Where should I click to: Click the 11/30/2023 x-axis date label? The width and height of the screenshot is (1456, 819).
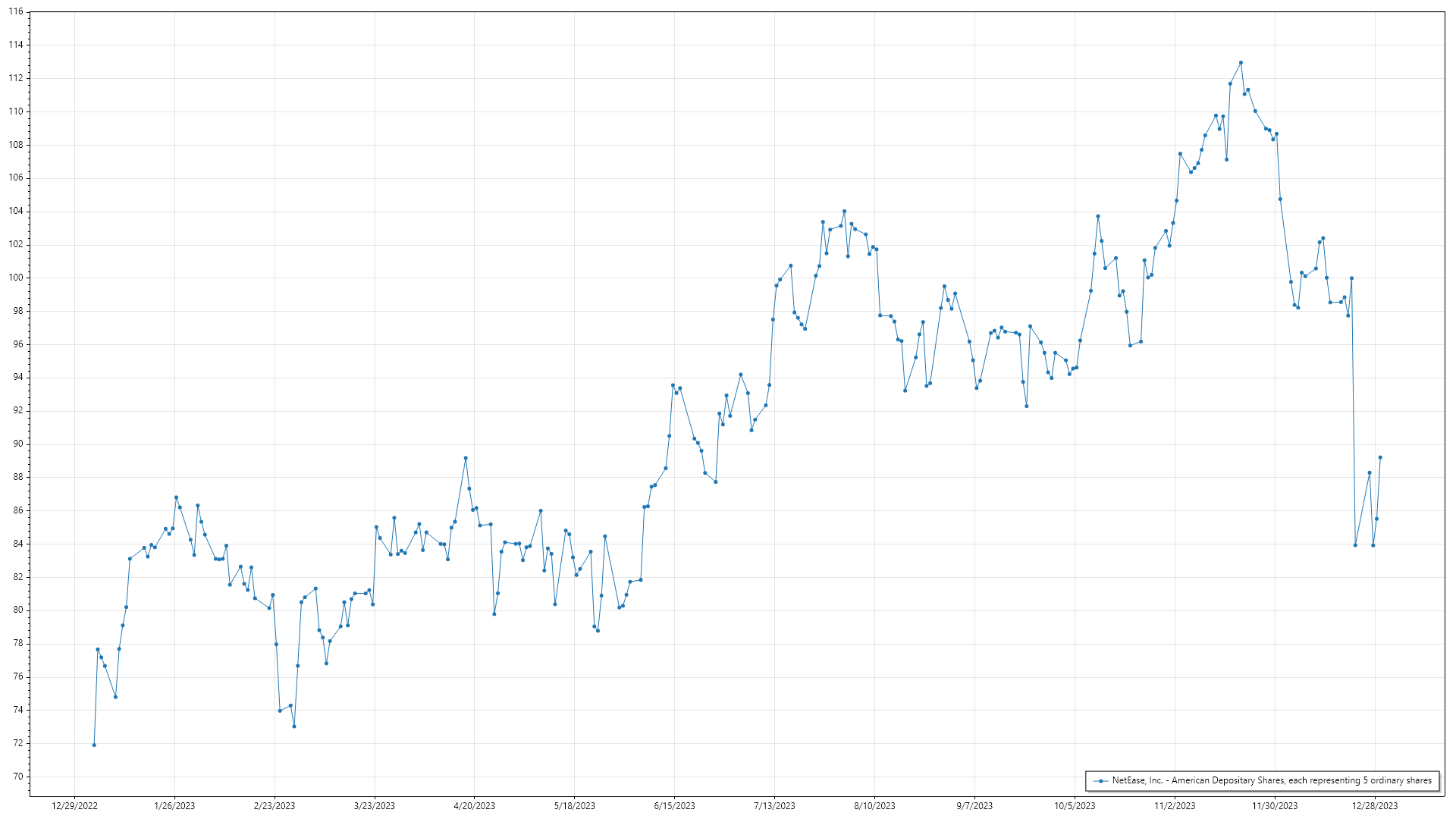(x=1275, y=806)
